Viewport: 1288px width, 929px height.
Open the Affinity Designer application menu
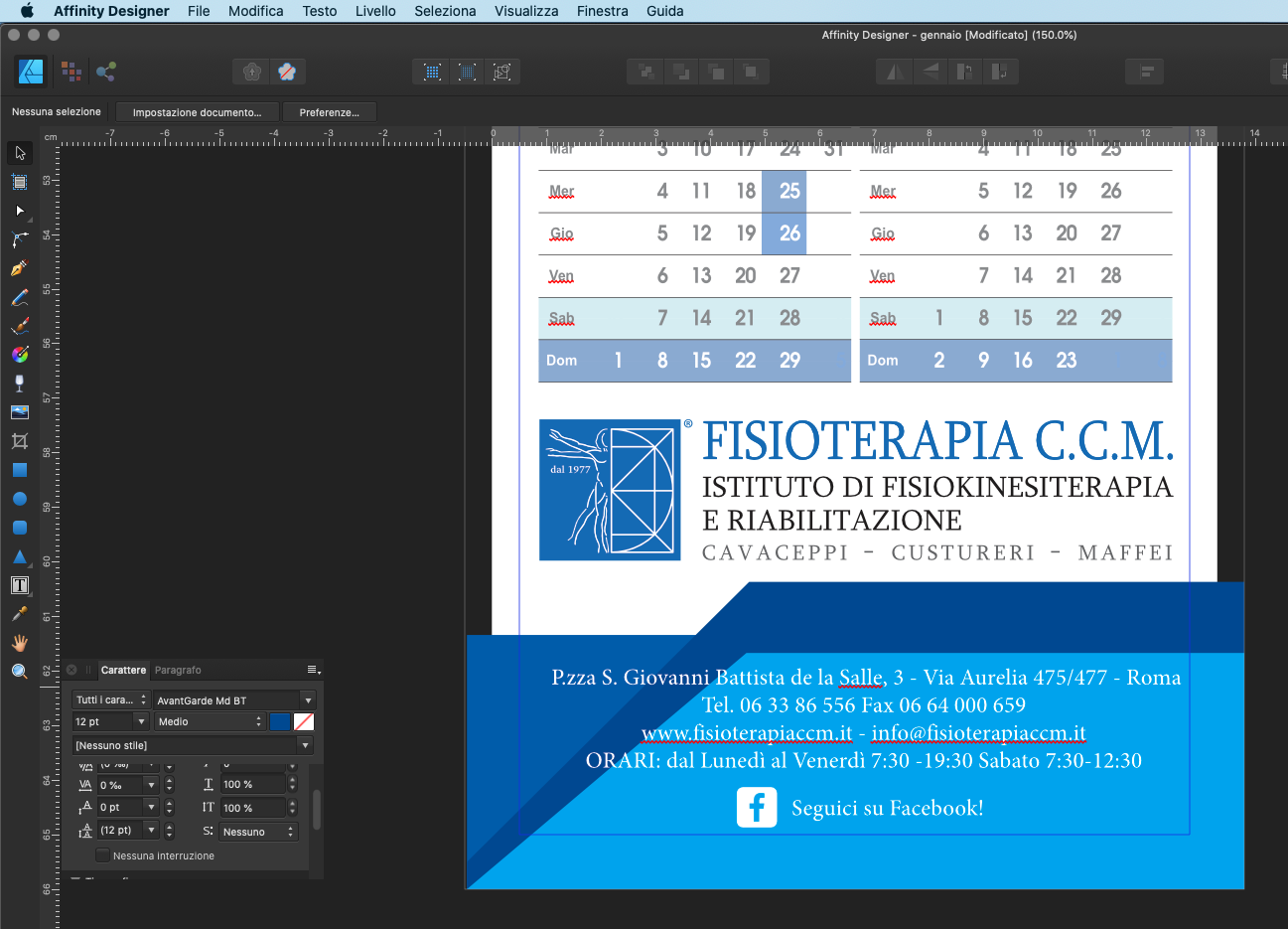[111, 11]
